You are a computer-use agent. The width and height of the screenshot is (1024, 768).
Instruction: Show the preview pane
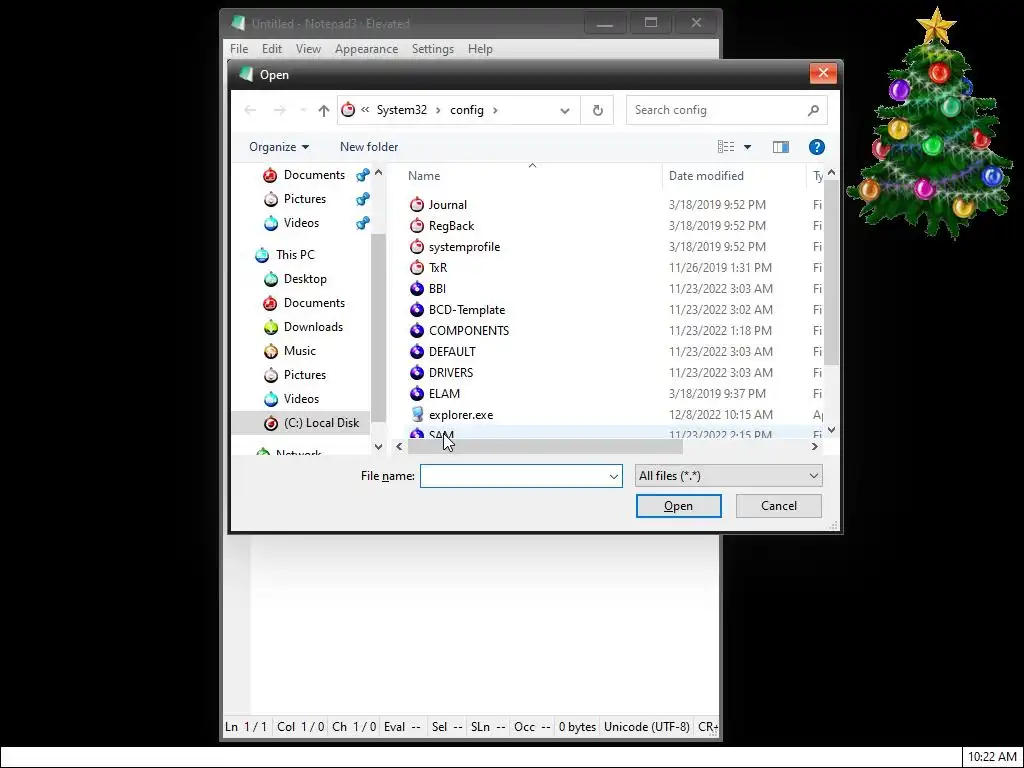coord(780,147)
